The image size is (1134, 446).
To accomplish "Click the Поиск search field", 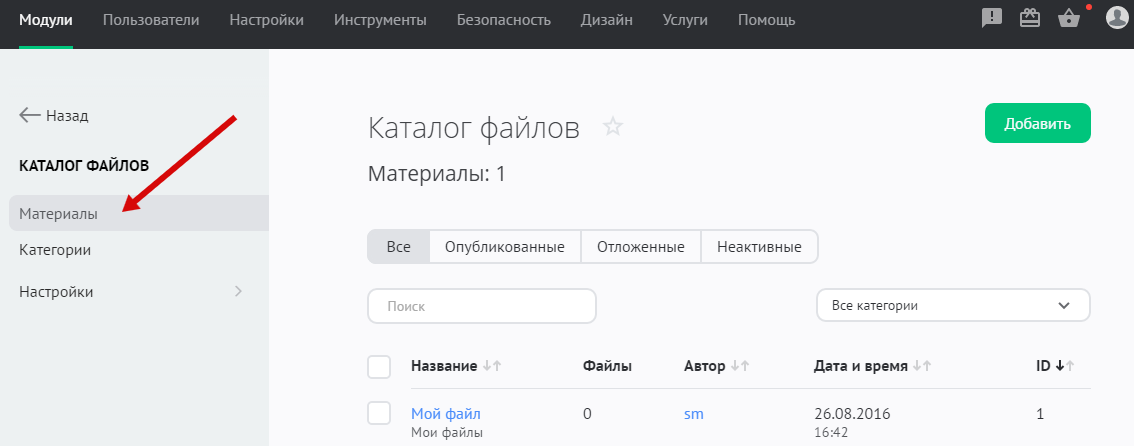I will coord(482,306).
